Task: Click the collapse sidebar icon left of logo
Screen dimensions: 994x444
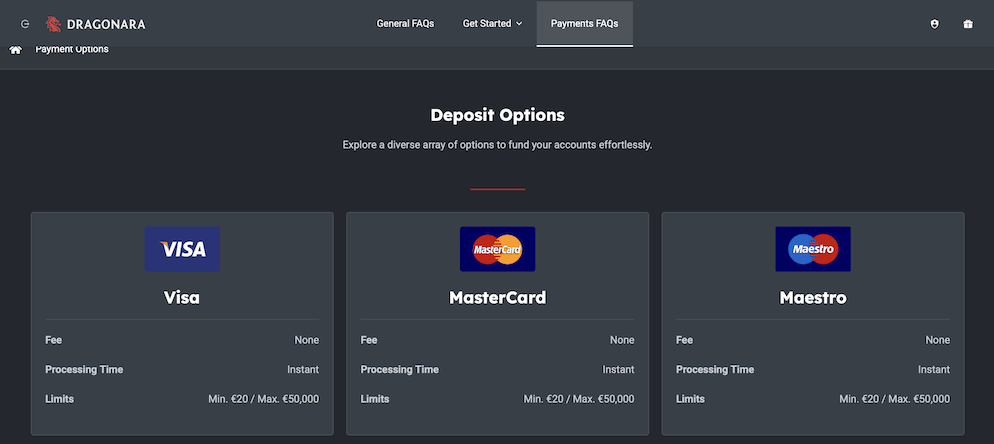Action: (x=25, y=24)
